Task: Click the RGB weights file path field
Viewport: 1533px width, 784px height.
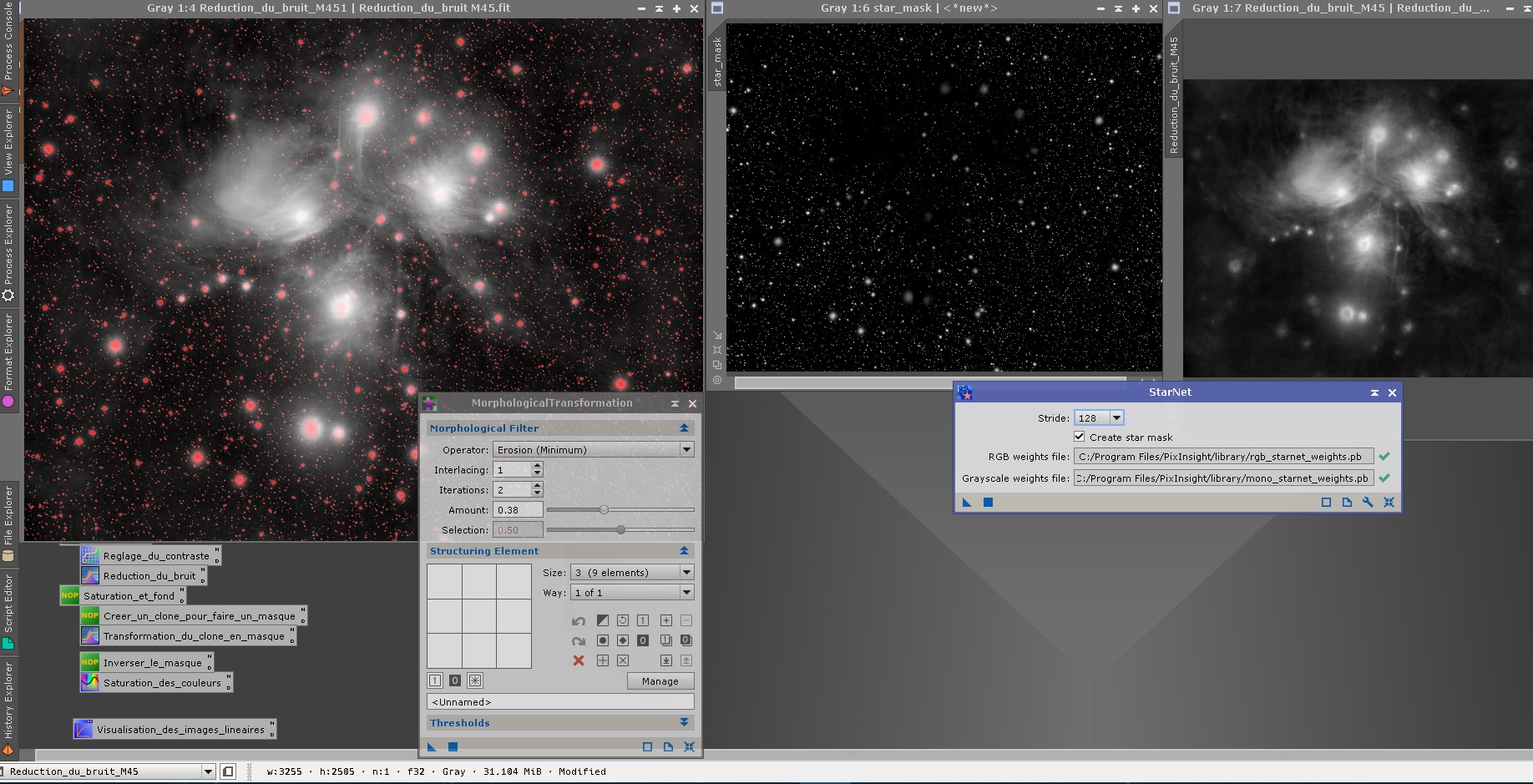Action: click(x=1222, y=457)
